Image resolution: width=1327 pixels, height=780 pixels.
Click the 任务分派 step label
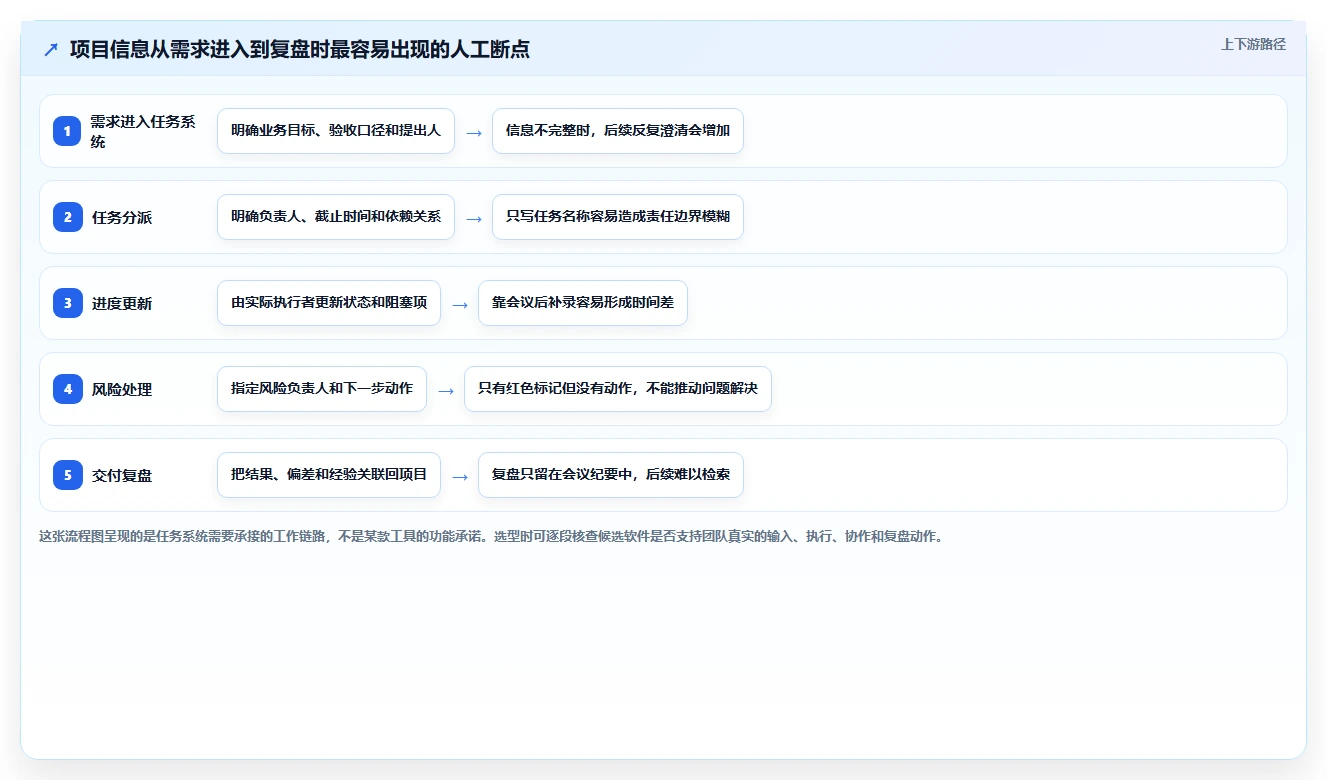click(122, 217)
